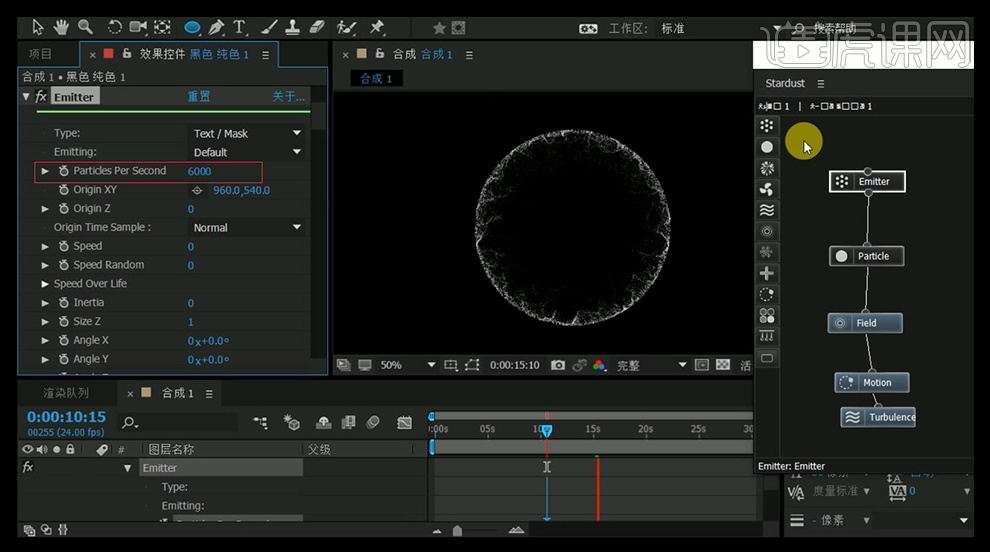Select the Hand tool
Screen dimensions: 990x552
(x=62, y=27)
